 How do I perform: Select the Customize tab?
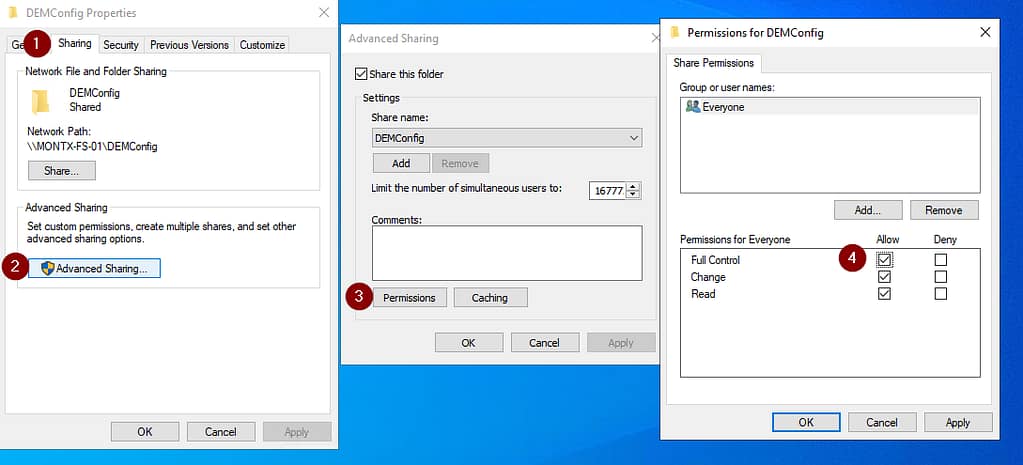point(262,45)
